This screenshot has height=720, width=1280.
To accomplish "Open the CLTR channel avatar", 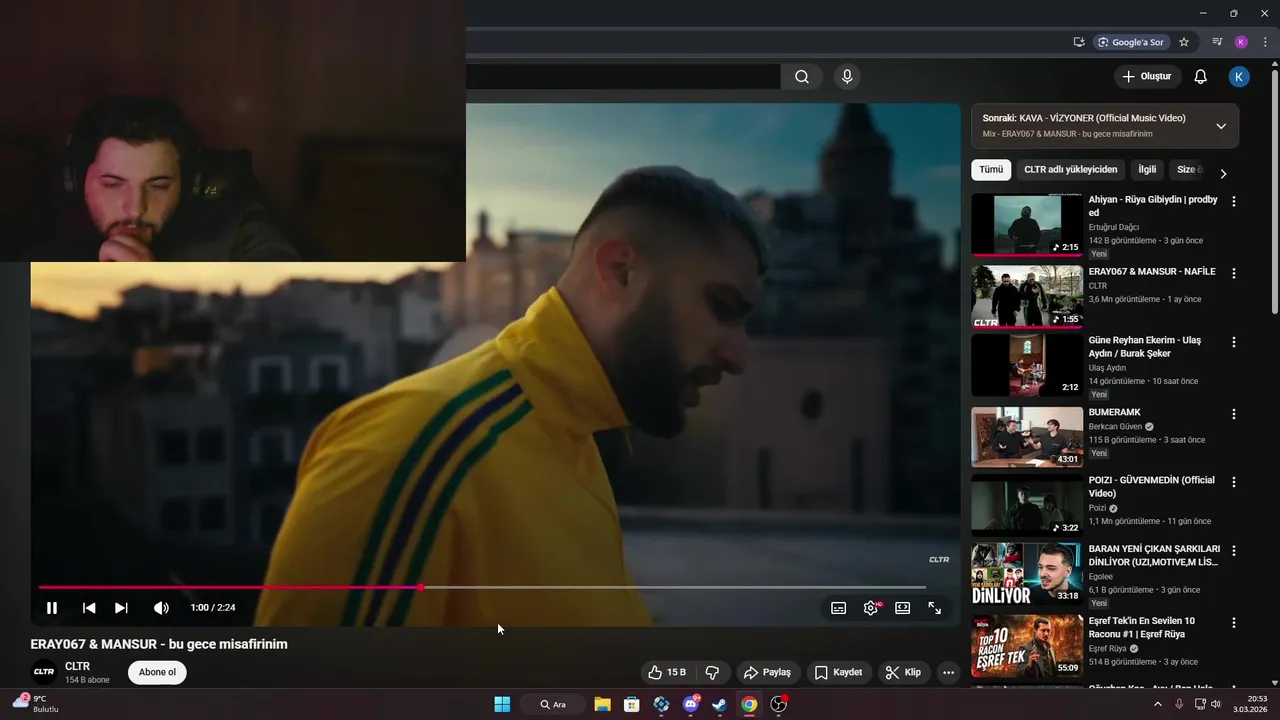I will [44, 672].
